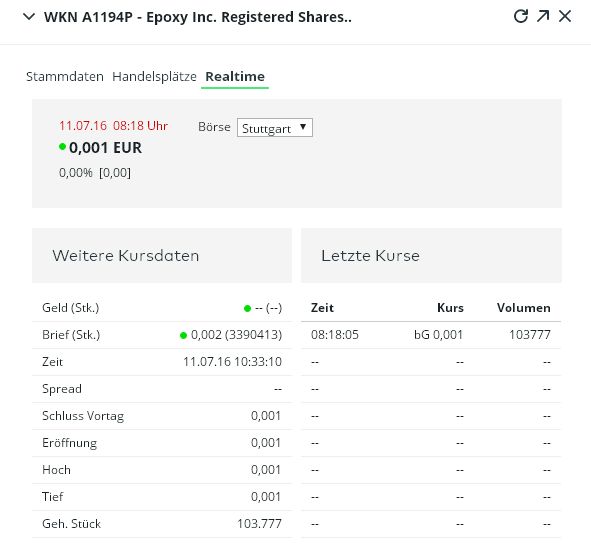Click the Zeit value 11.07.16 10:33:10
591x548 pixels.
pyautogui.click(x=232, y=362)
